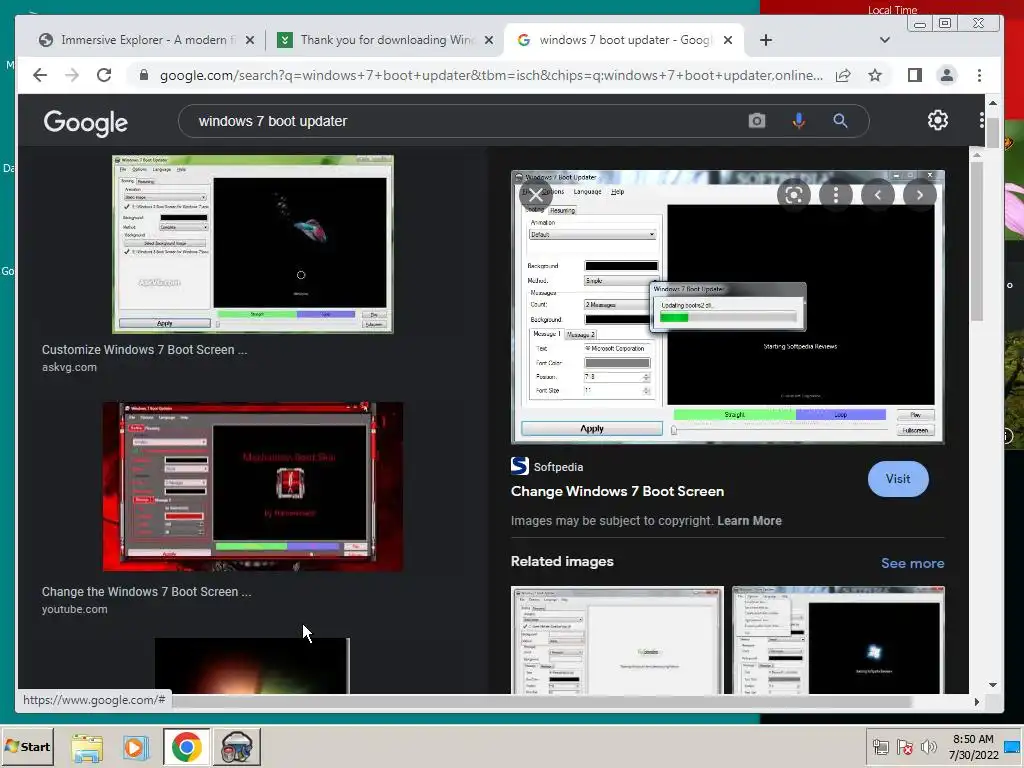Viewport: 1024px width, 768px height.
Task: Close the Thank you for downloading tab
Action: [488, 40]
